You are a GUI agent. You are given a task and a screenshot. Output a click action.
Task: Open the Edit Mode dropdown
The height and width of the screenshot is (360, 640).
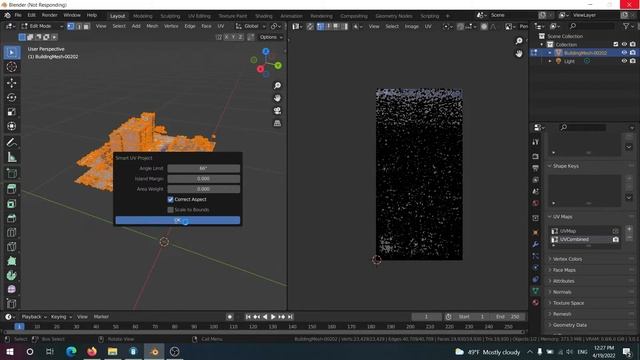[43, 26]
